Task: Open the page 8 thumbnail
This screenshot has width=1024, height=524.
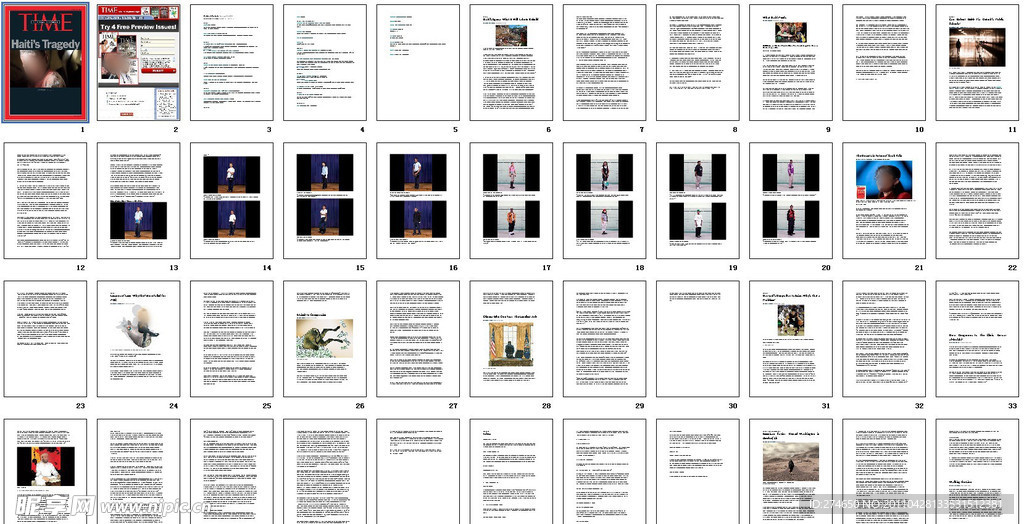Action: [x=697, y=63]
